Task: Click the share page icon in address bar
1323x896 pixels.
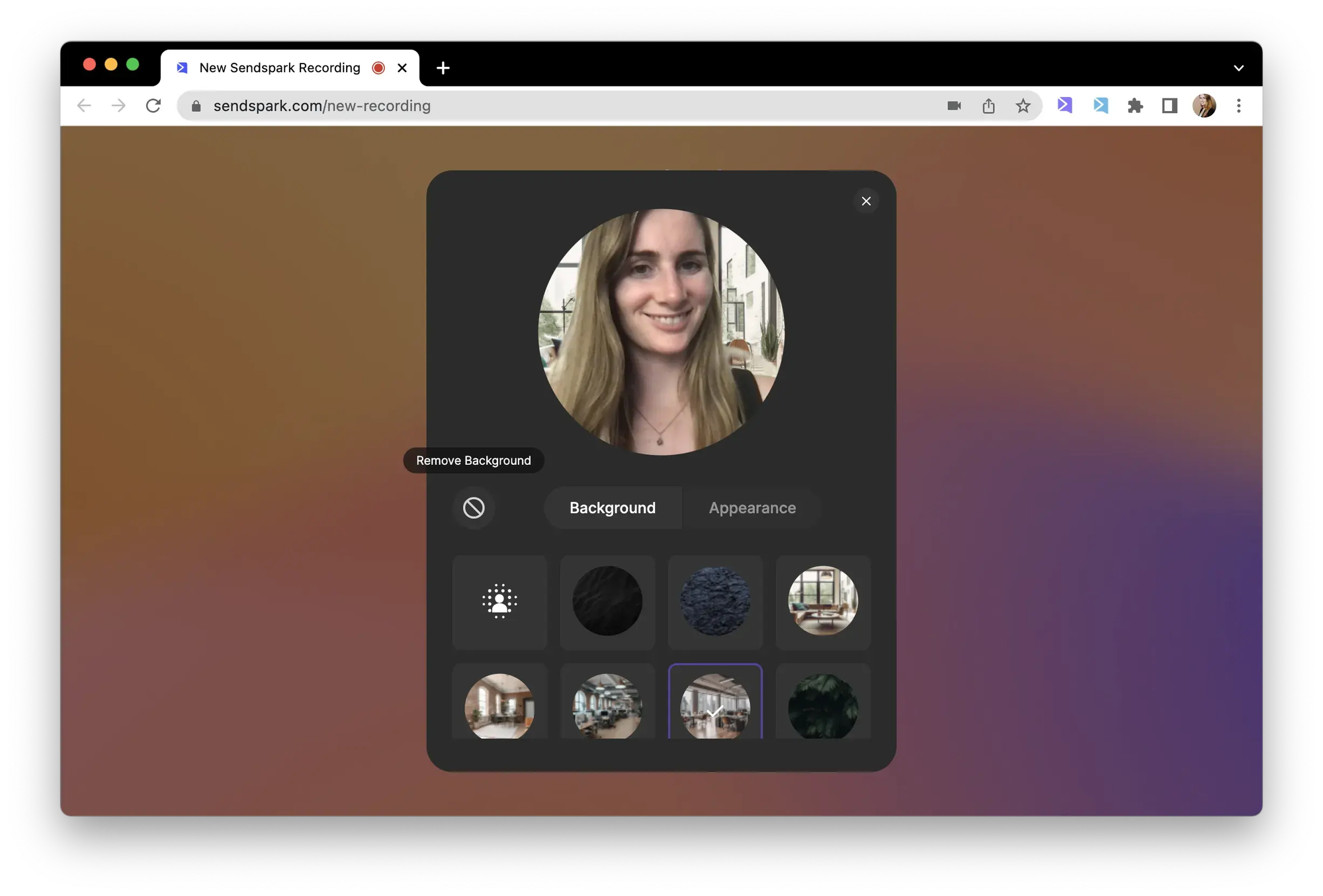Action: pyautogui.click(x=988, y=106)
